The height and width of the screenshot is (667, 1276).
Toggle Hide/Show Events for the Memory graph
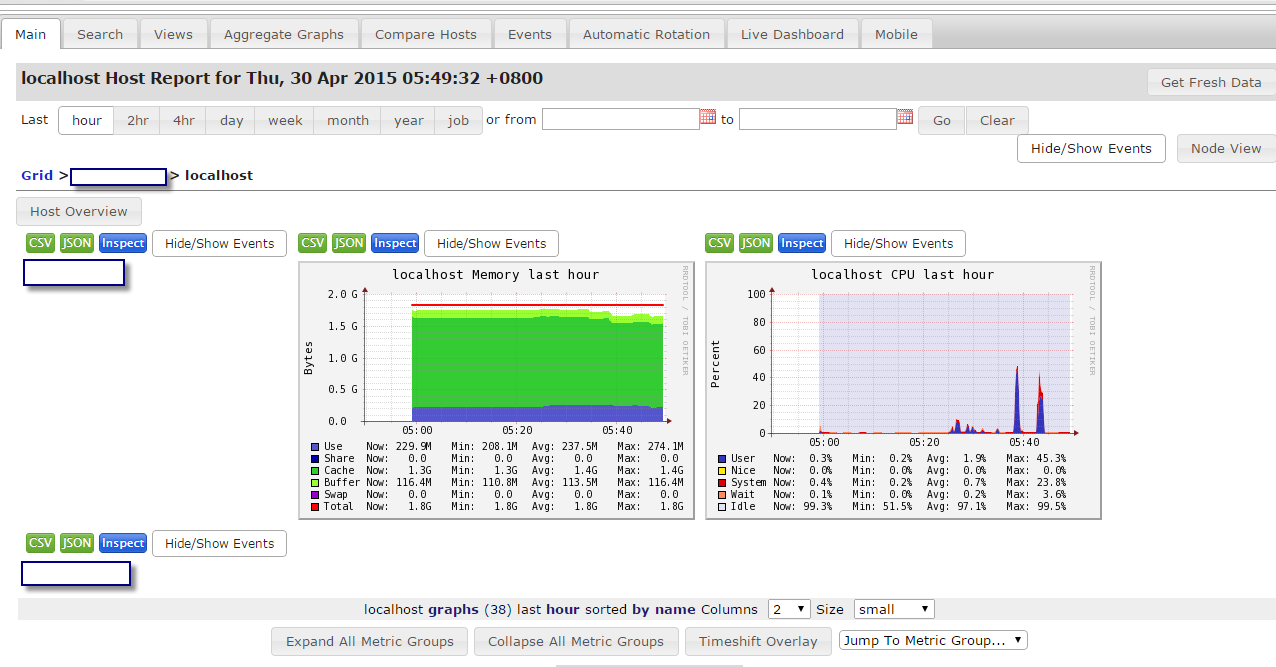pos(491,243)
